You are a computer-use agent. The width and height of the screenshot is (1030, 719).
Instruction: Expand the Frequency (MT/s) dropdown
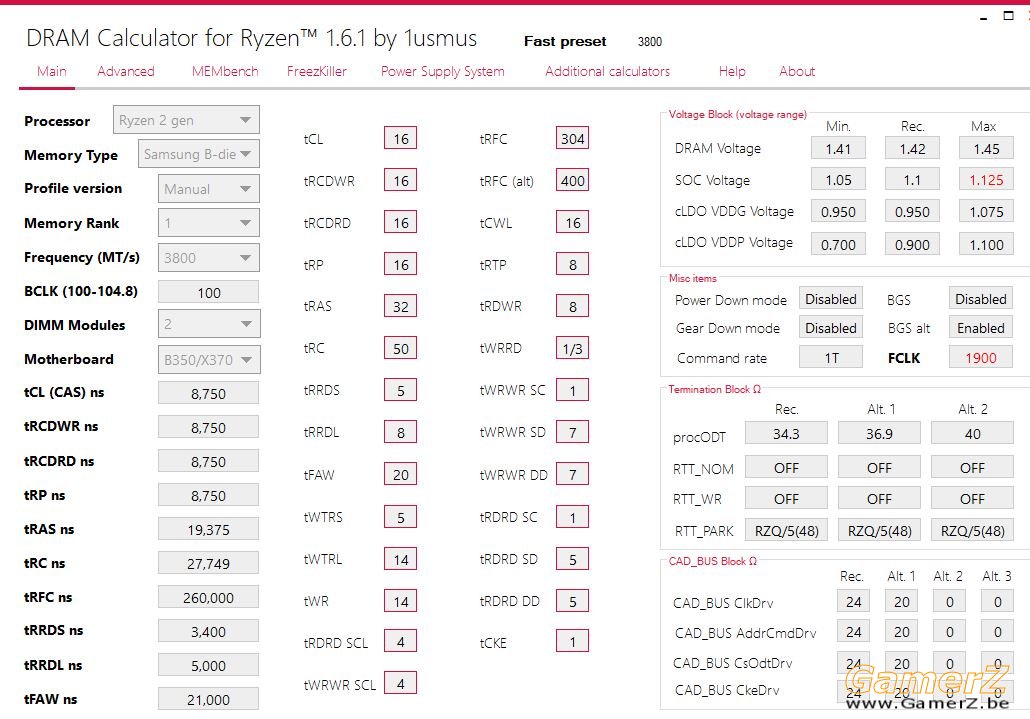coord(208,257)
